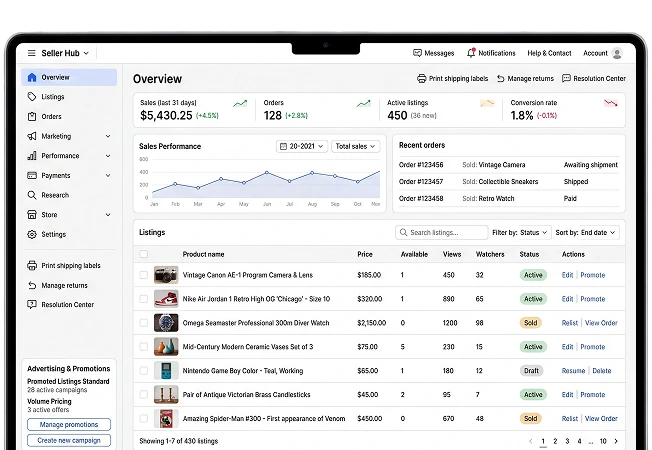Go to Listings in the sidebar

(x=69, y=97)
